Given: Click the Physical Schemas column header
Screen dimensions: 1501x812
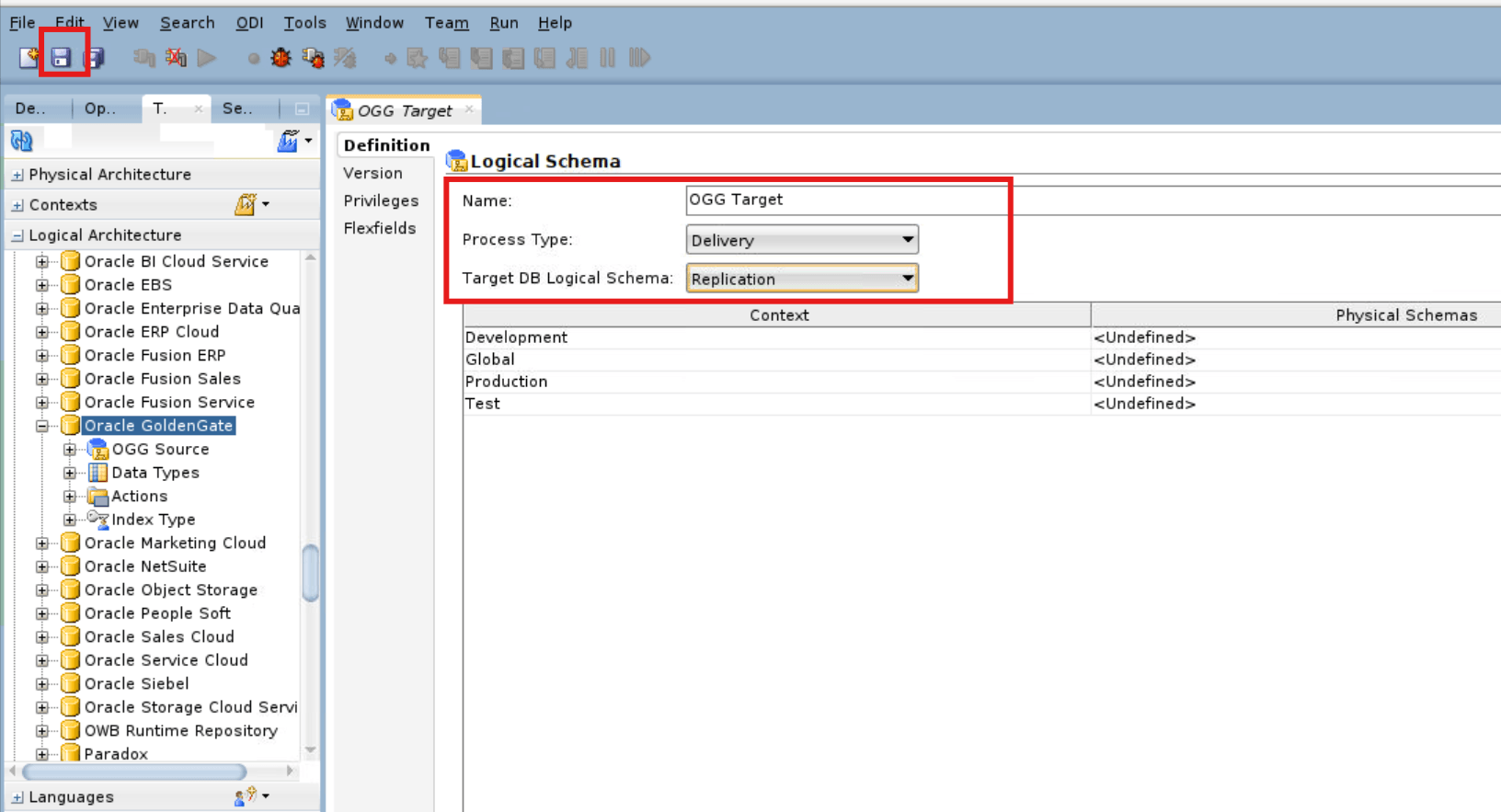Looking at the screenshot, I should [x=1296, y=315].
